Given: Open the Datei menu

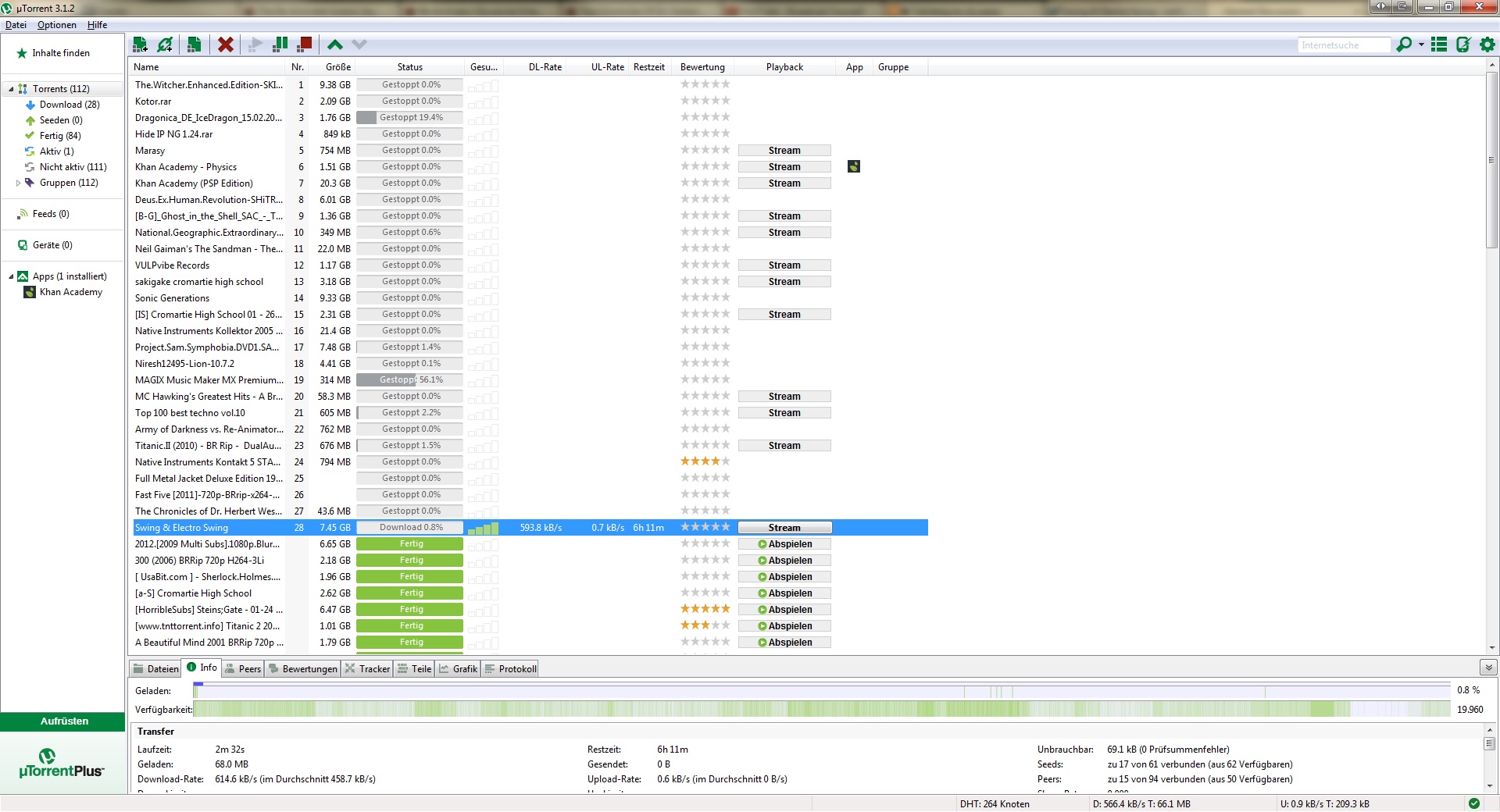Looking at the screenshot, I should [x=16, y=25].
